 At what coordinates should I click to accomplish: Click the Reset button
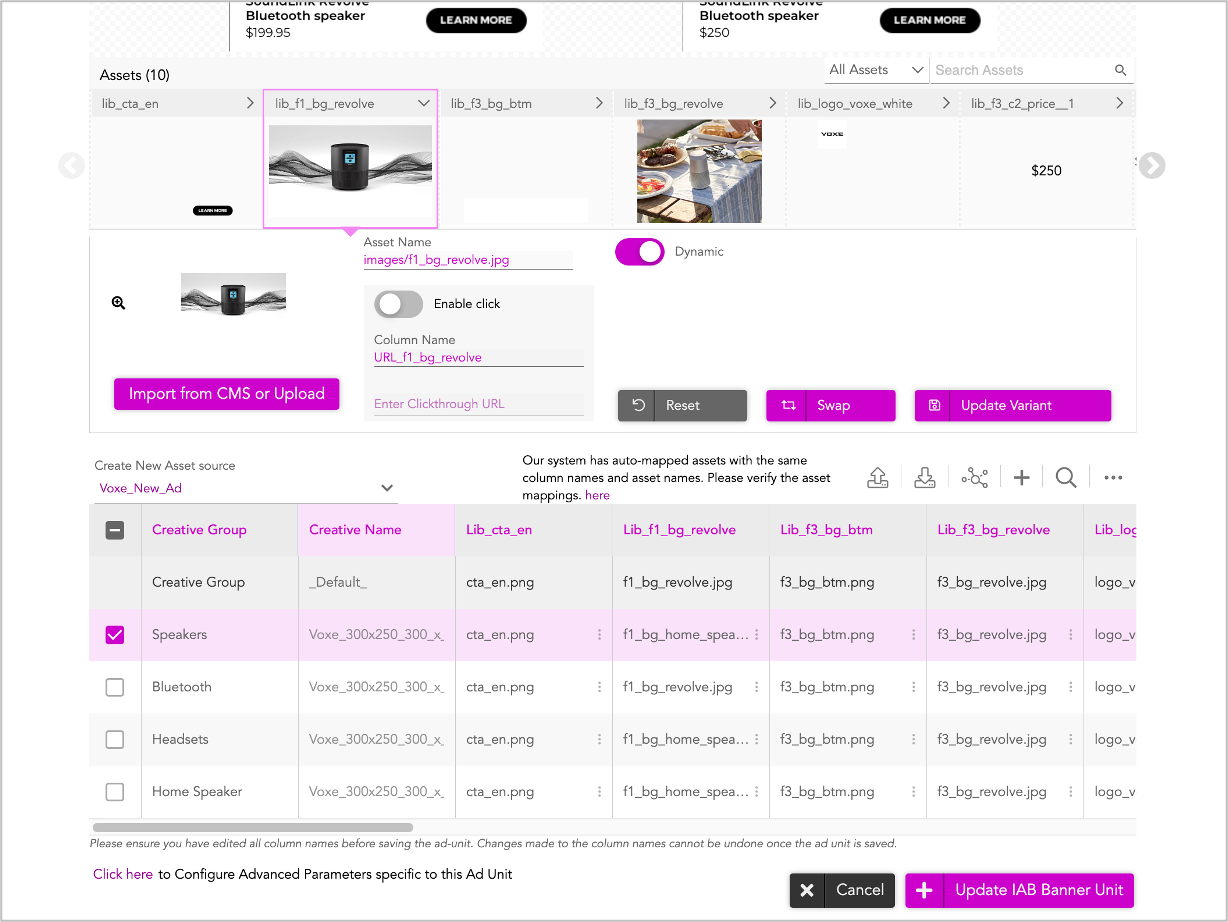pos(682,405)
